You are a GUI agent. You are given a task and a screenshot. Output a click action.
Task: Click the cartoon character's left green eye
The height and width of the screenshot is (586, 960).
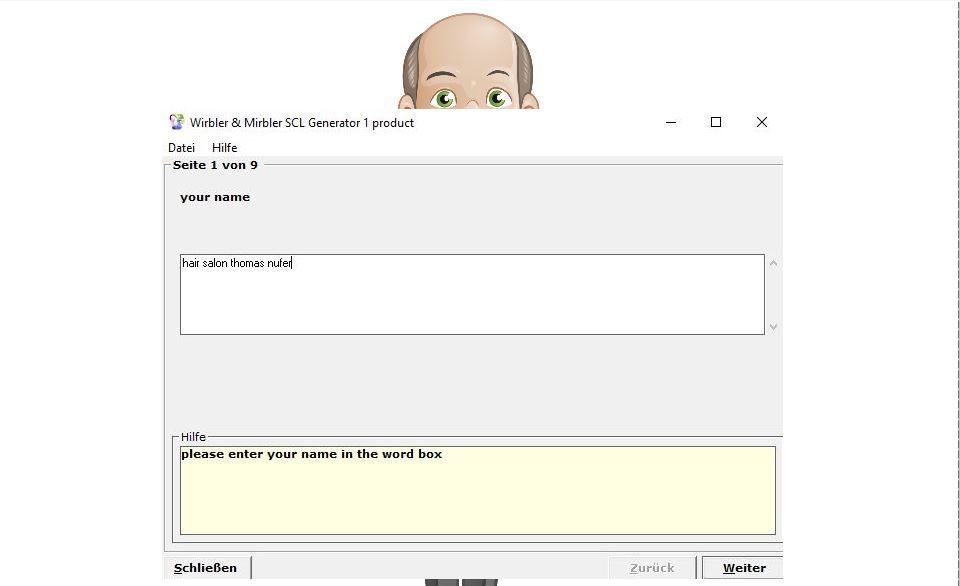443,98
